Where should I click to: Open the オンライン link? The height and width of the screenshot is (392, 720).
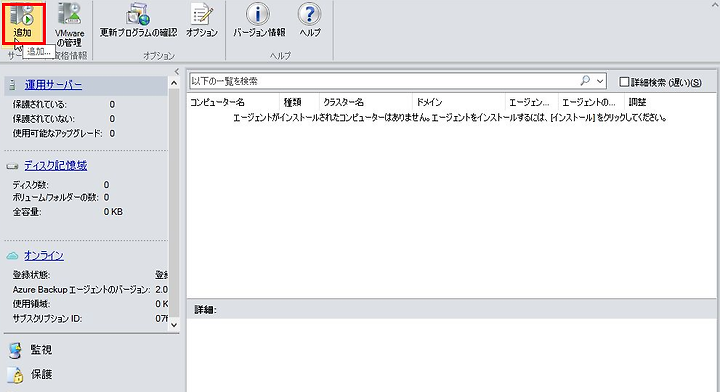click(44, 256)
